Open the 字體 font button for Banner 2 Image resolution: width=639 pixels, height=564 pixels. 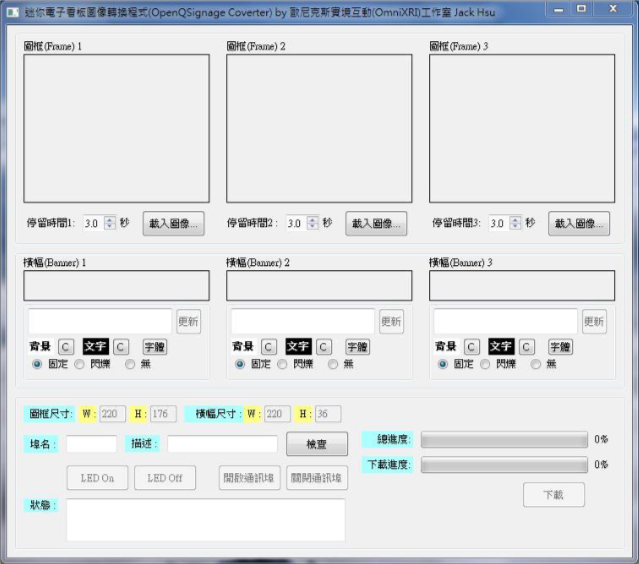click(357, 347)
